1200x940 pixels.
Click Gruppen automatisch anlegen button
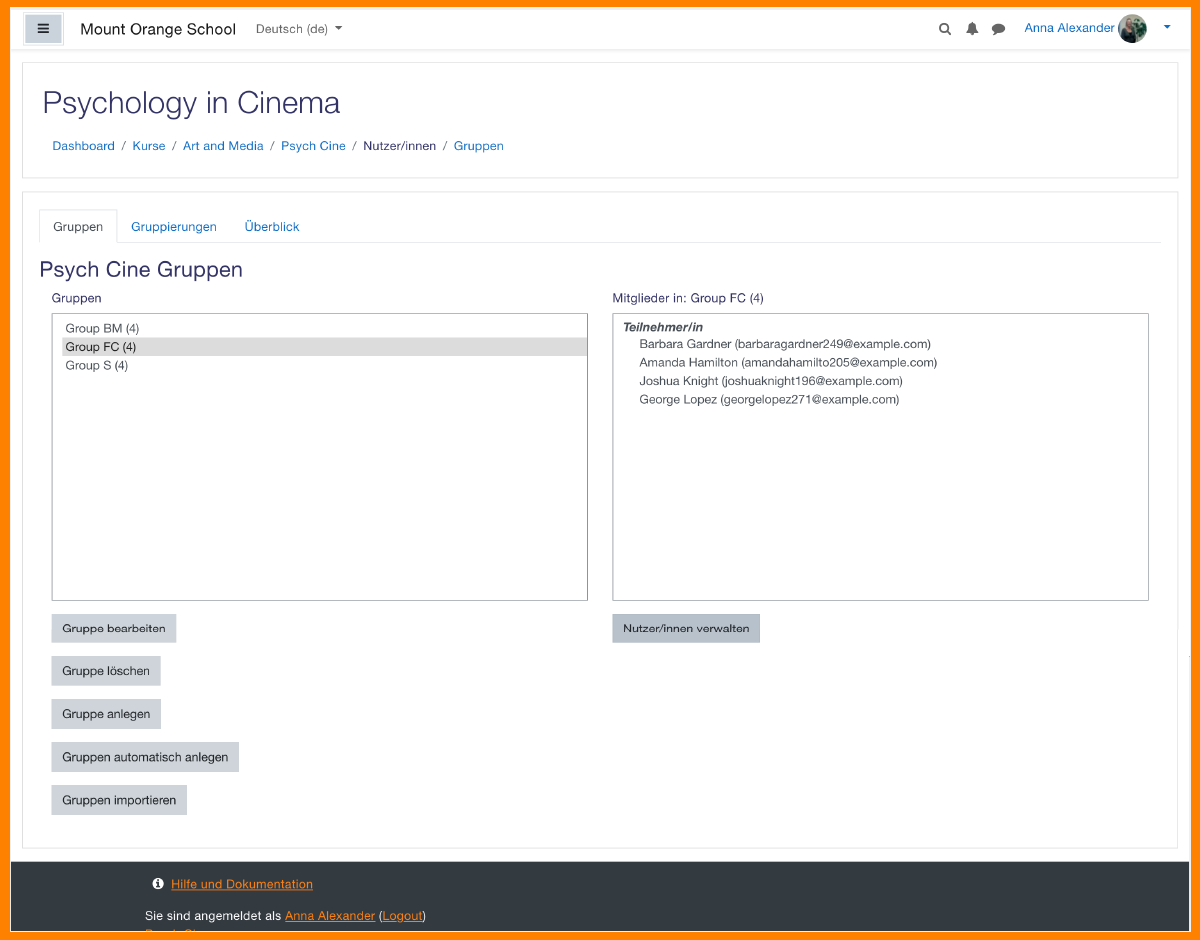click(145, 757)
